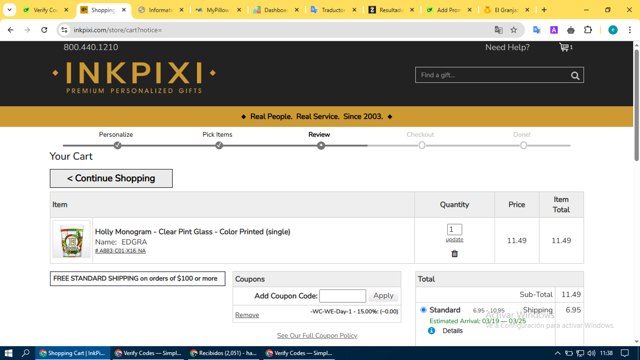Open Windows taskbar search
The width and height of the screenshot is (640, 360).
pyautogui.click(x=25, y=353)
